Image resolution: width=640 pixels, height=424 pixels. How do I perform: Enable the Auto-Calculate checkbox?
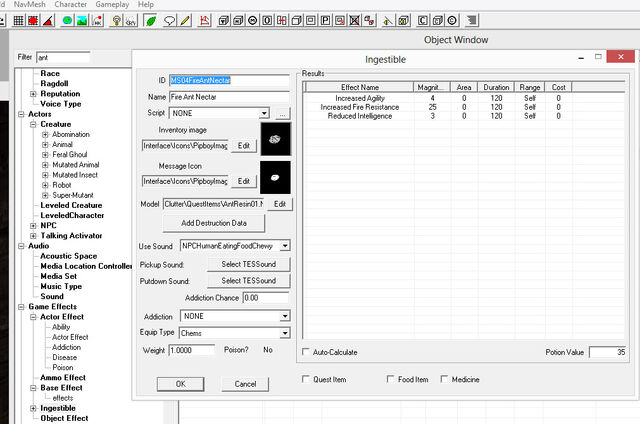(x=306, y=352)
